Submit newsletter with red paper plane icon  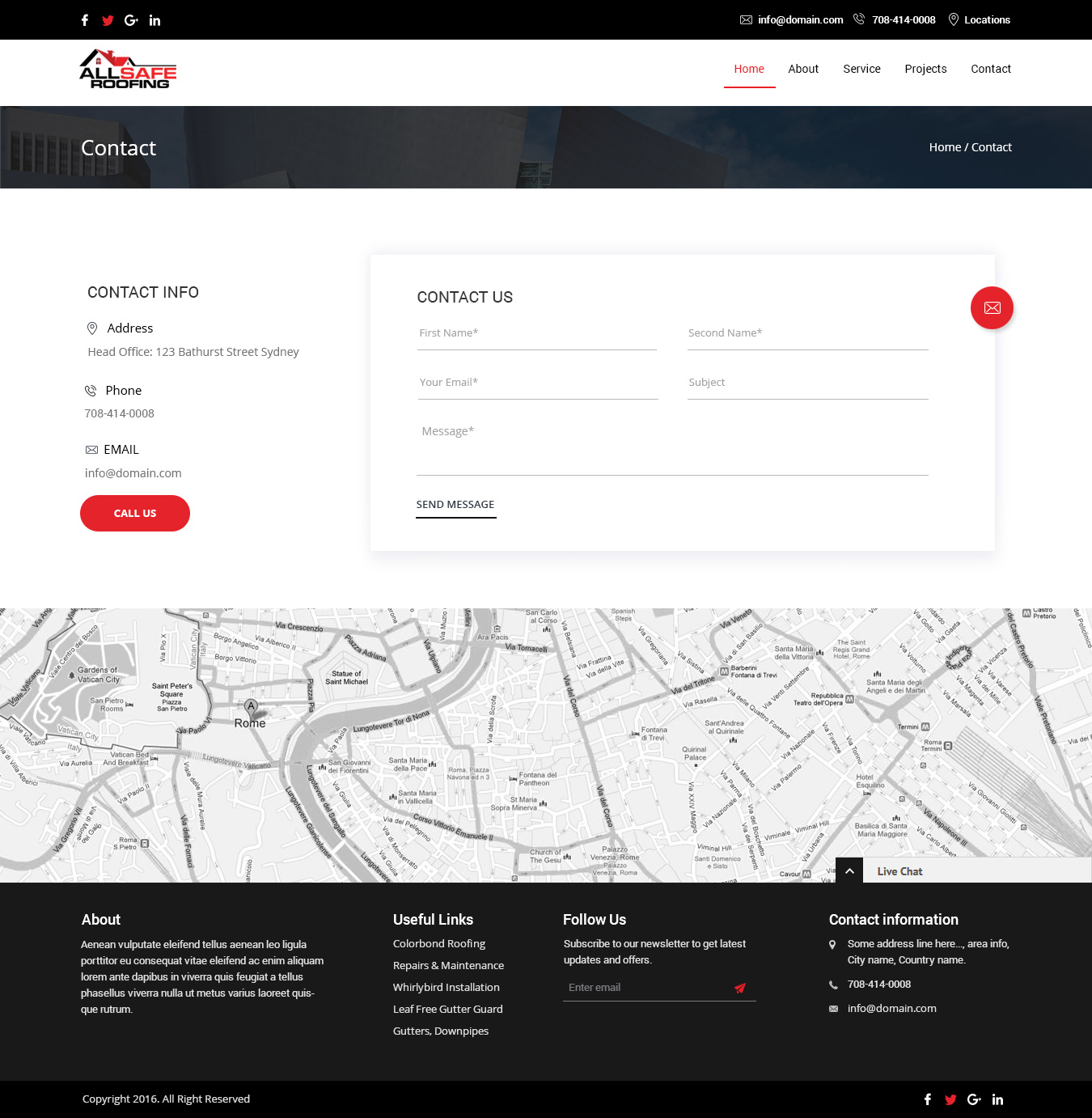click(x=740, y=988)
